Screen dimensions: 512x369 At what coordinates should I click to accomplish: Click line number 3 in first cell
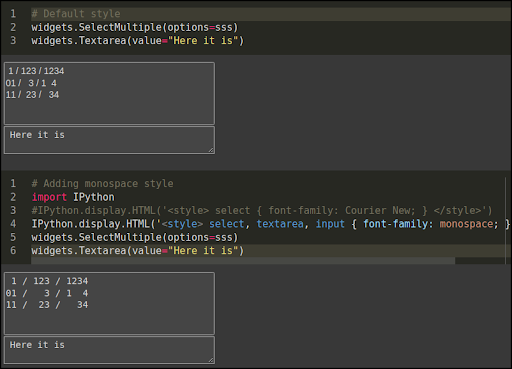click(x=13, y=41)
